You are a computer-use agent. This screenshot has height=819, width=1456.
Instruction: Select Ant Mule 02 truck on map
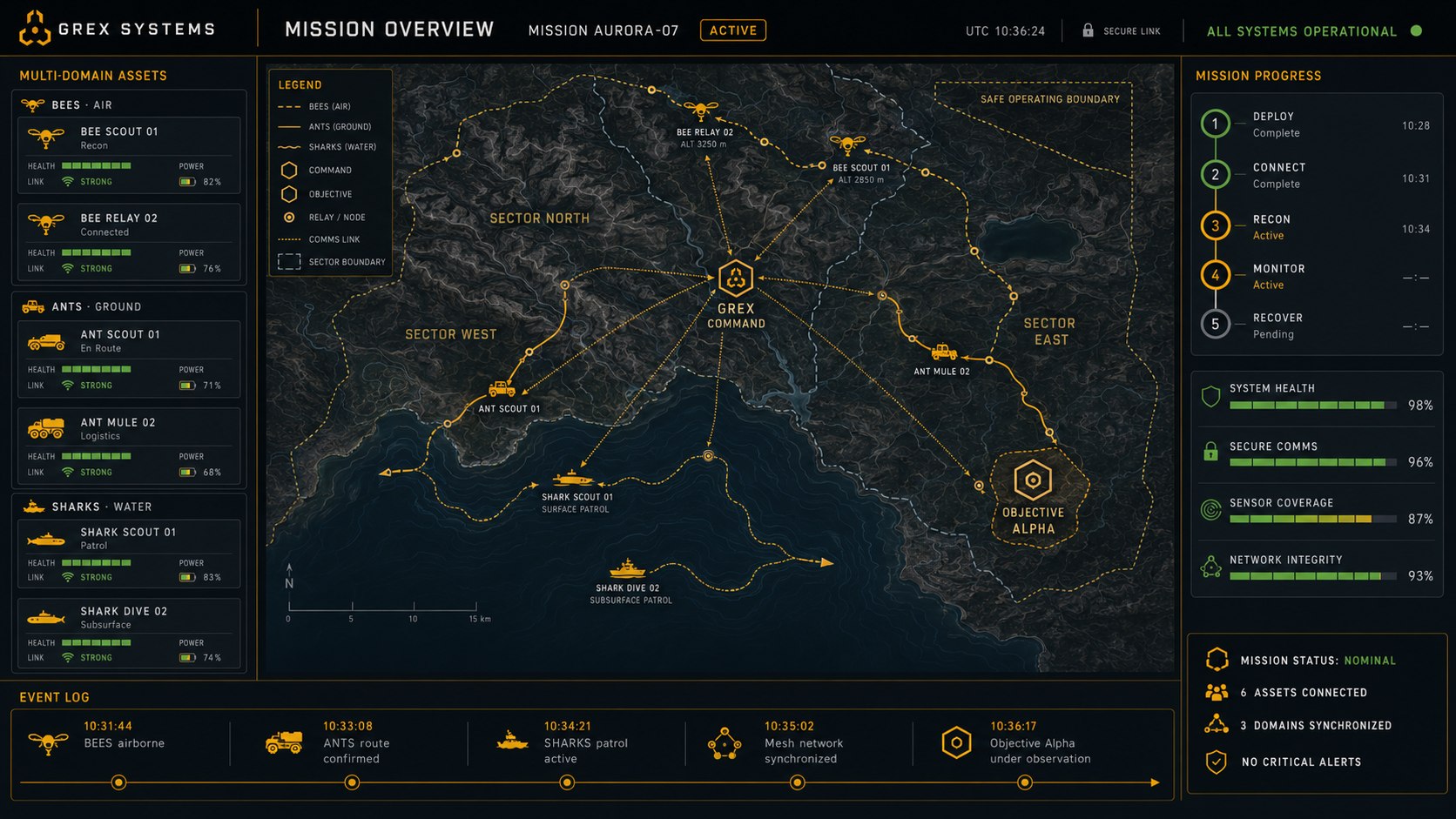[944, 352]
